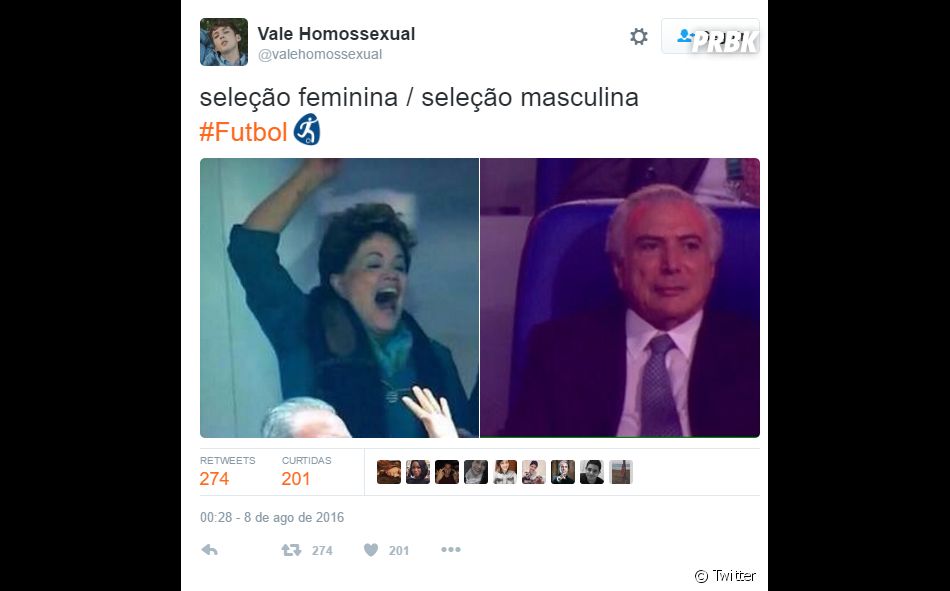The height and width of the screenshot is (591, 950).
Task: Click the second liker avatar thumbnail
Action: click(417, 472)
